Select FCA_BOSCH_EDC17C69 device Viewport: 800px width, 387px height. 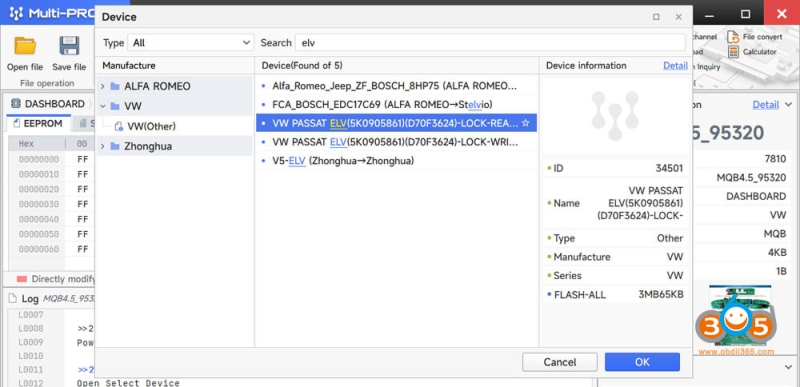click(x=396, y=105)
